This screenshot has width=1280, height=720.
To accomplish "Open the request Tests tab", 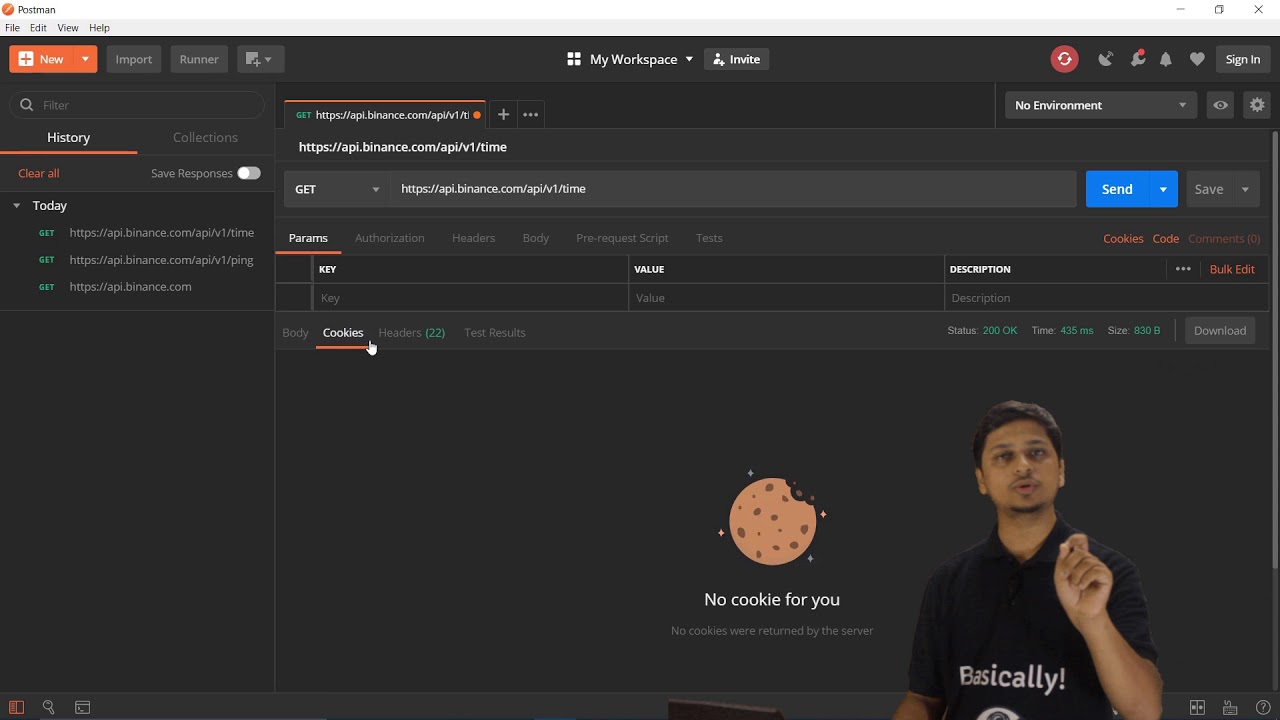I will point(709,238).
